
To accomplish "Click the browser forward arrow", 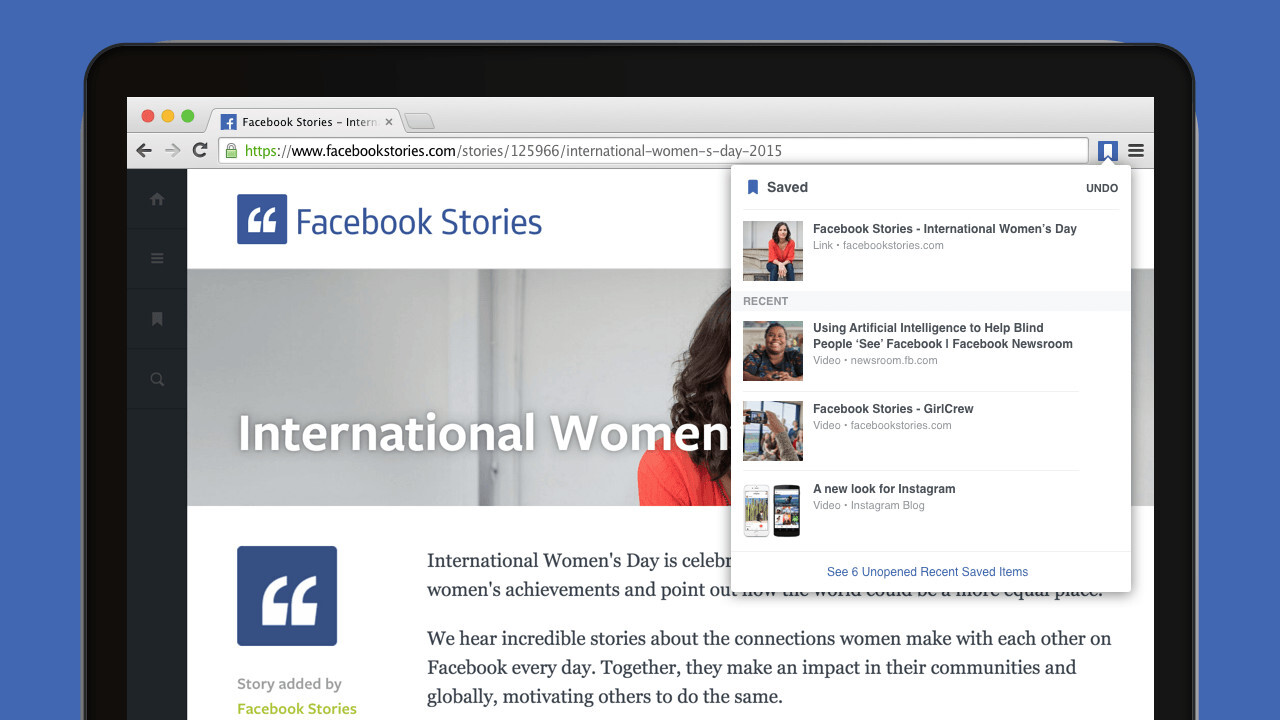I will pos(172,150).
